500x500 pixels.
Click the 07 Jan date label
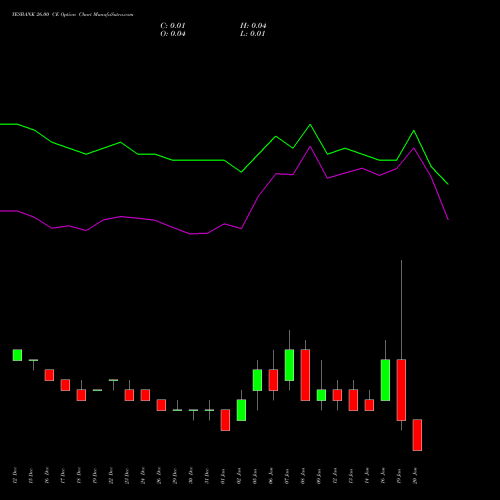(x=287, y=476)
